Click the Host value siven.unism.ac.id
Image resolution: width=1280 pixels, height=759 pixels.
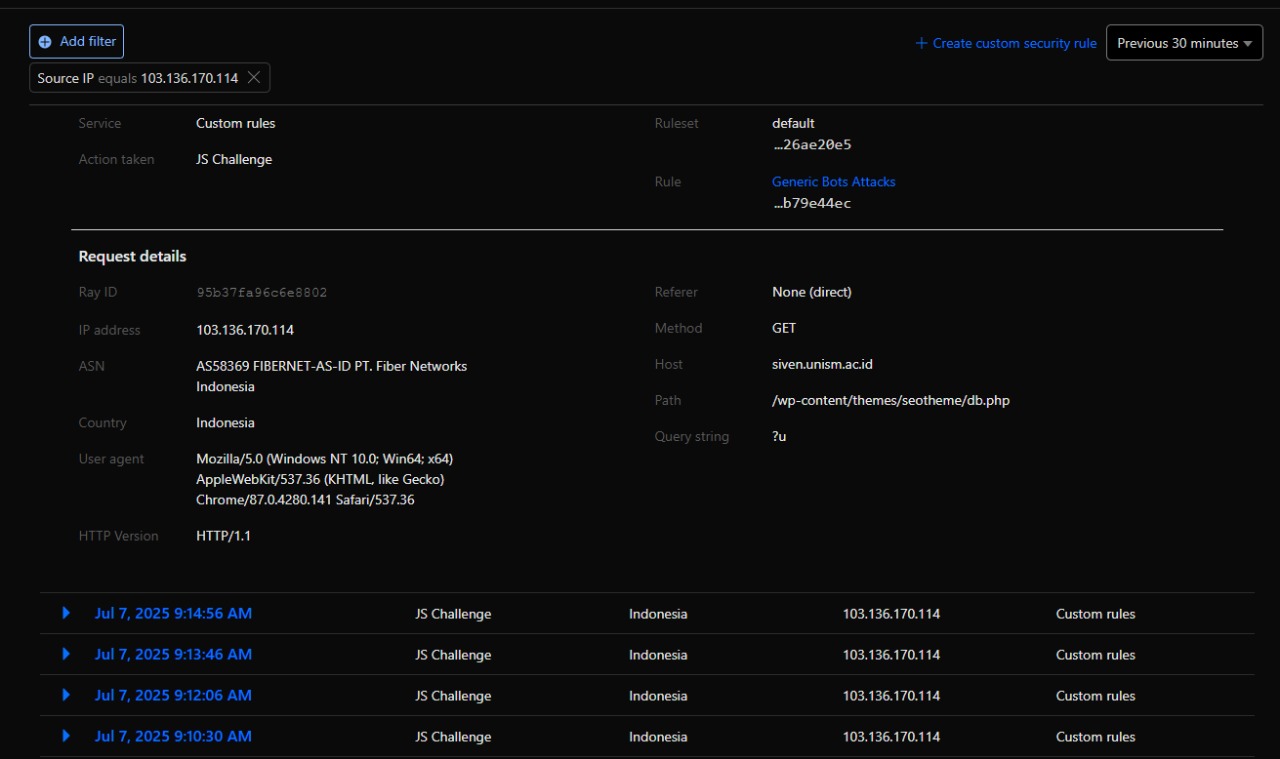822,364
